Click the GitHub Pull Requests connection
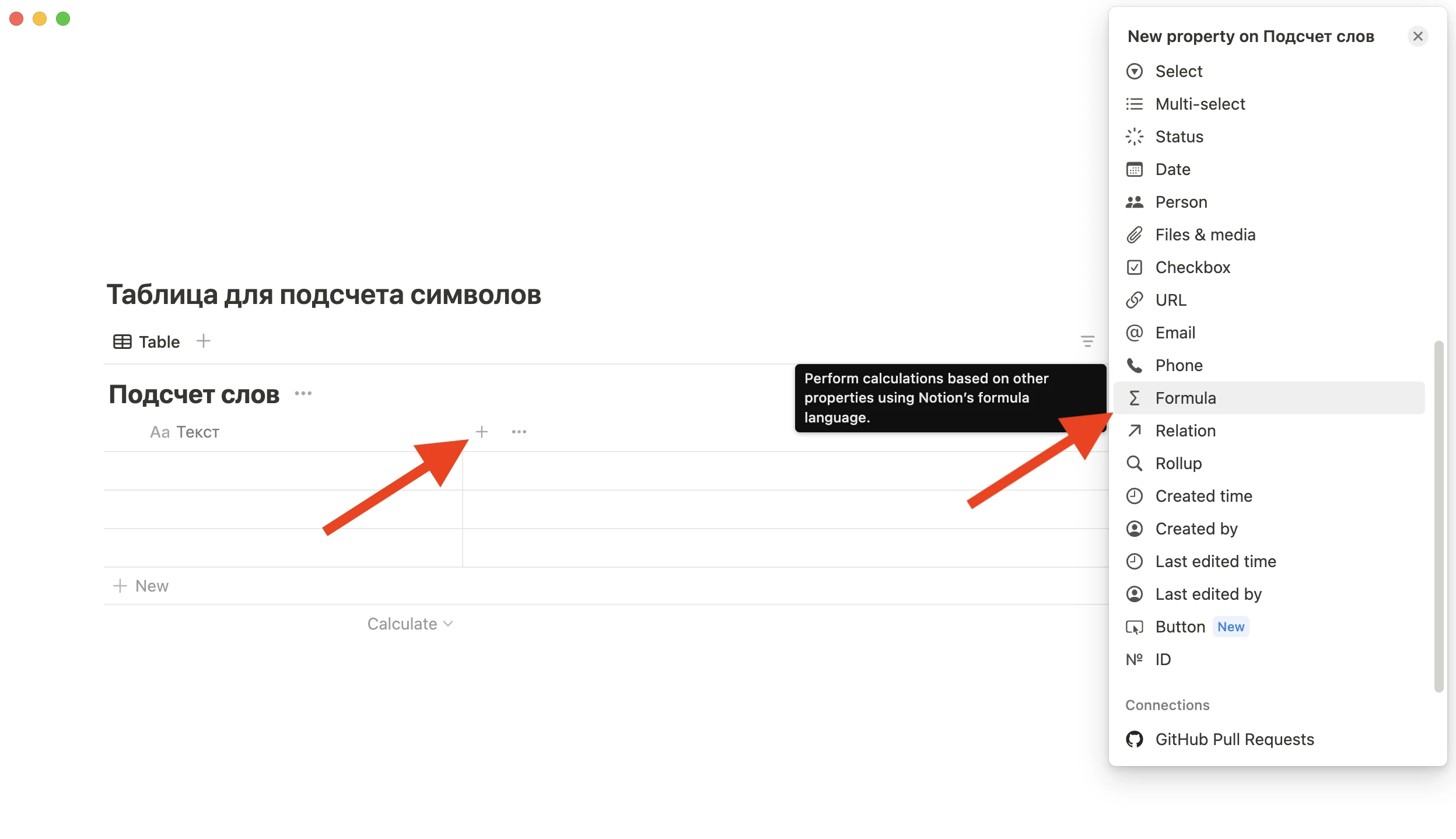 pos(1235,739)
